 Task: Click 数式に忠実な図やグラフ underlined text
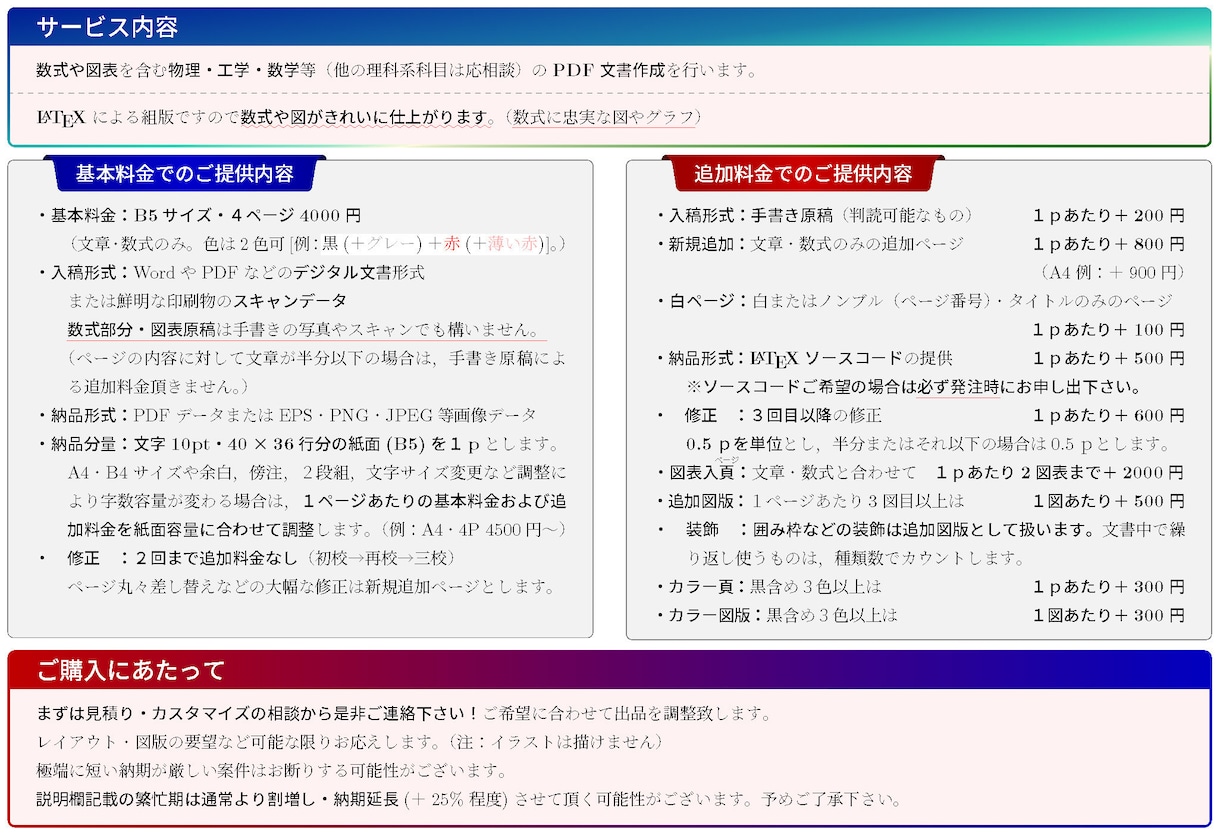pyautogui.click(x=603, y=117)
